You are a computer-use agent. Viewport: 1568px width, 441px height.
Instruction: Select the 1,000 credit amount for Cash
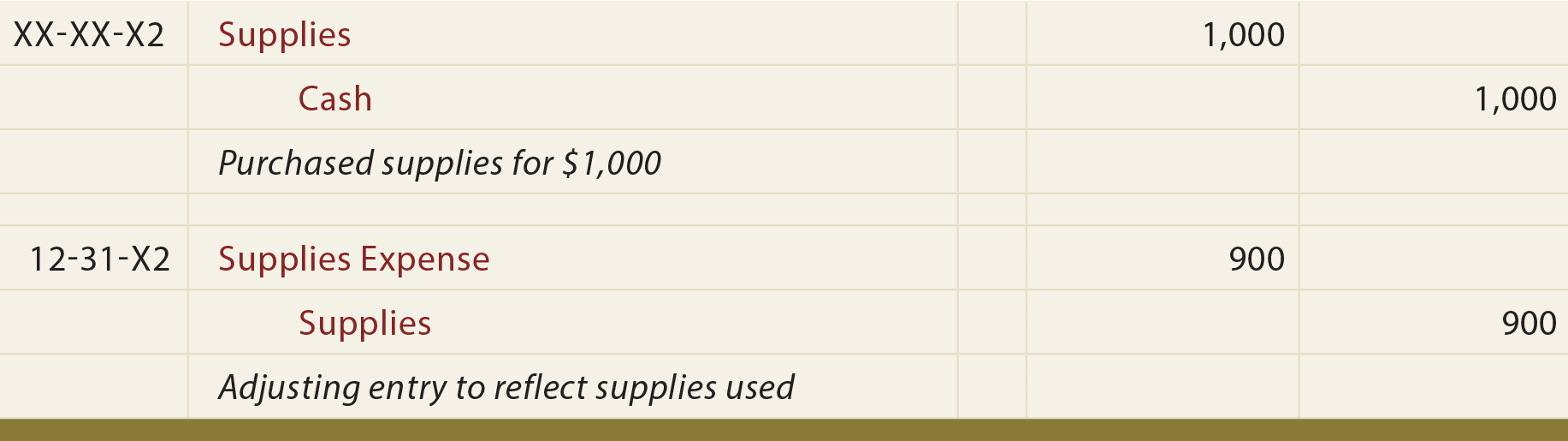(x=1515, y=99)
